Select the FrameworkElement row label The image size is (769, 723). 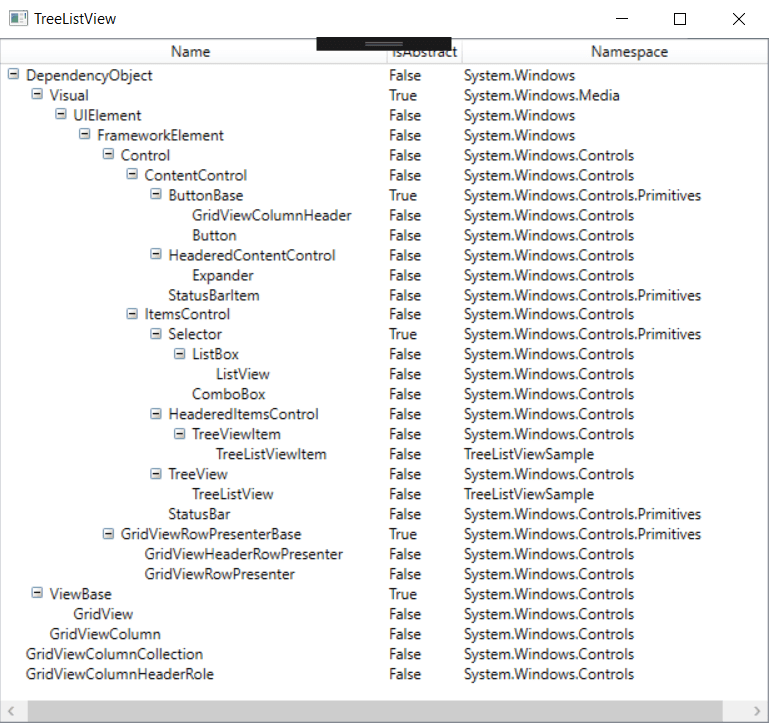(160, 135)
